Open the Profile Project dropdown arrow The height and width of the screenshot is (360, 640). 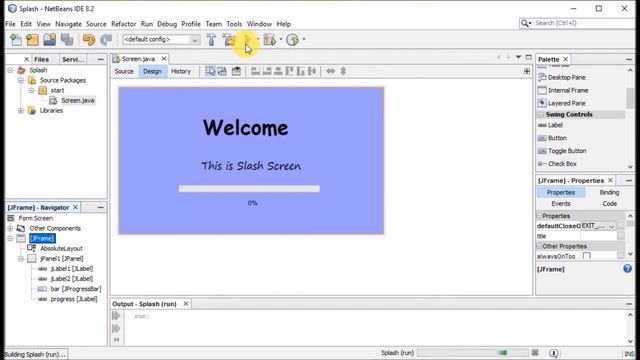point(304,40)
